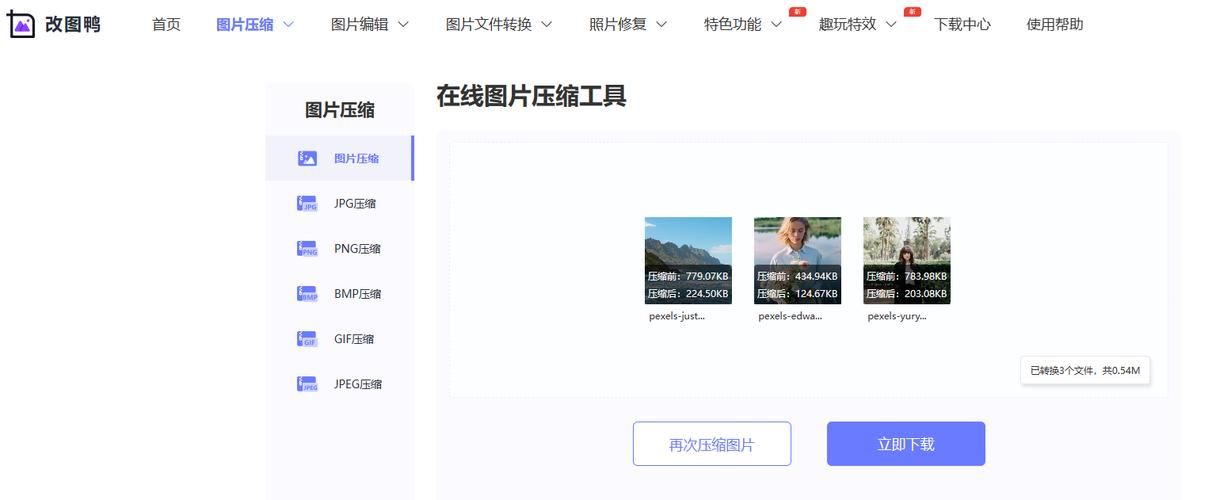
Task: Click the sidebar 图片压缩 title heading
Action: (340, 110)
